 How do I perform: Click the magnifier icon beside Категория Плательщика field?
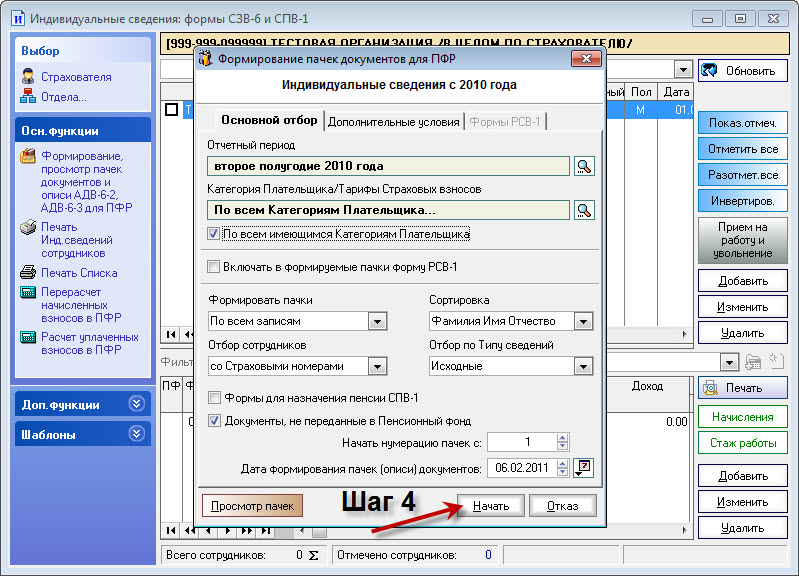584,210
